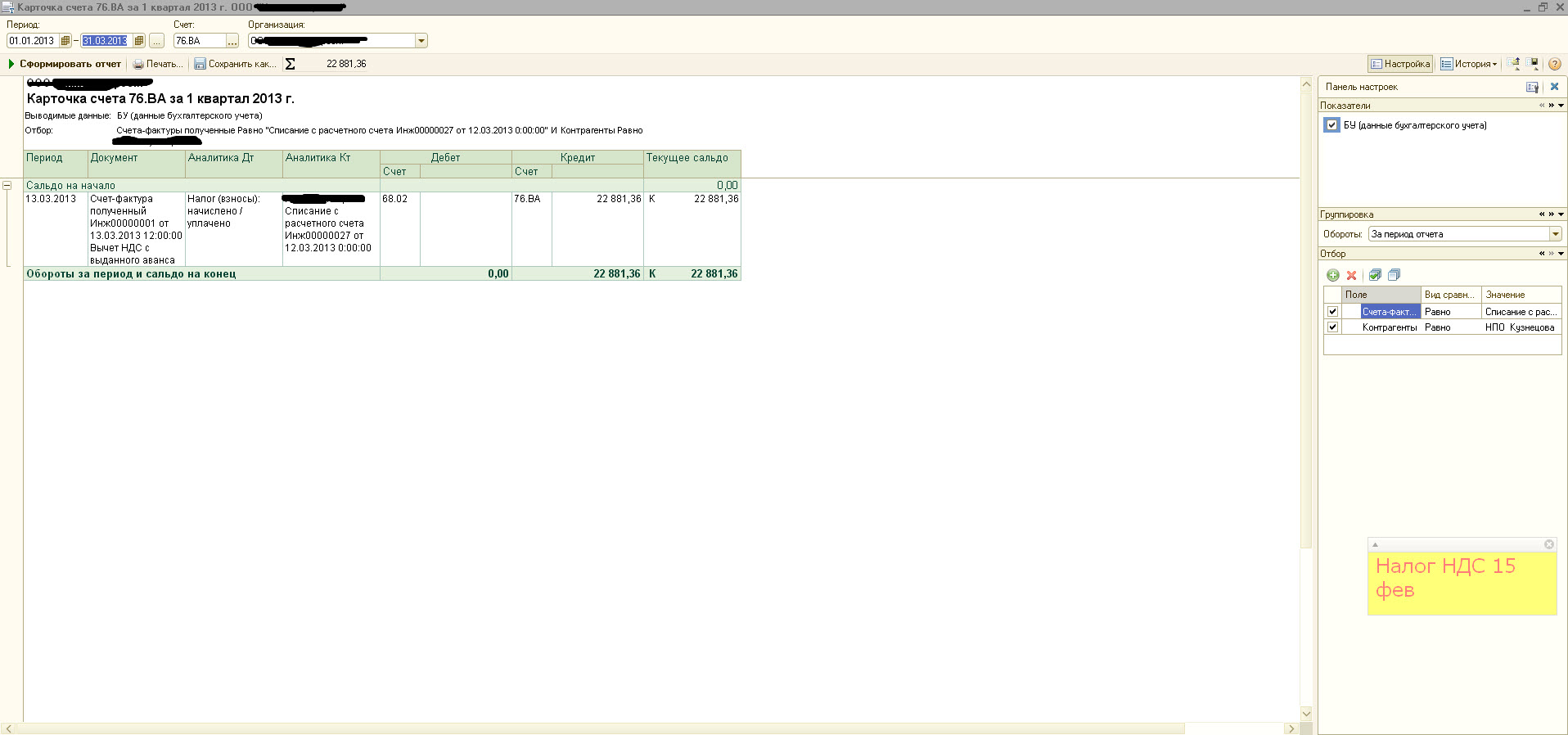Open the Организация dropdown list
Screen dimensions: 1568x735
(x=421, y=41)
